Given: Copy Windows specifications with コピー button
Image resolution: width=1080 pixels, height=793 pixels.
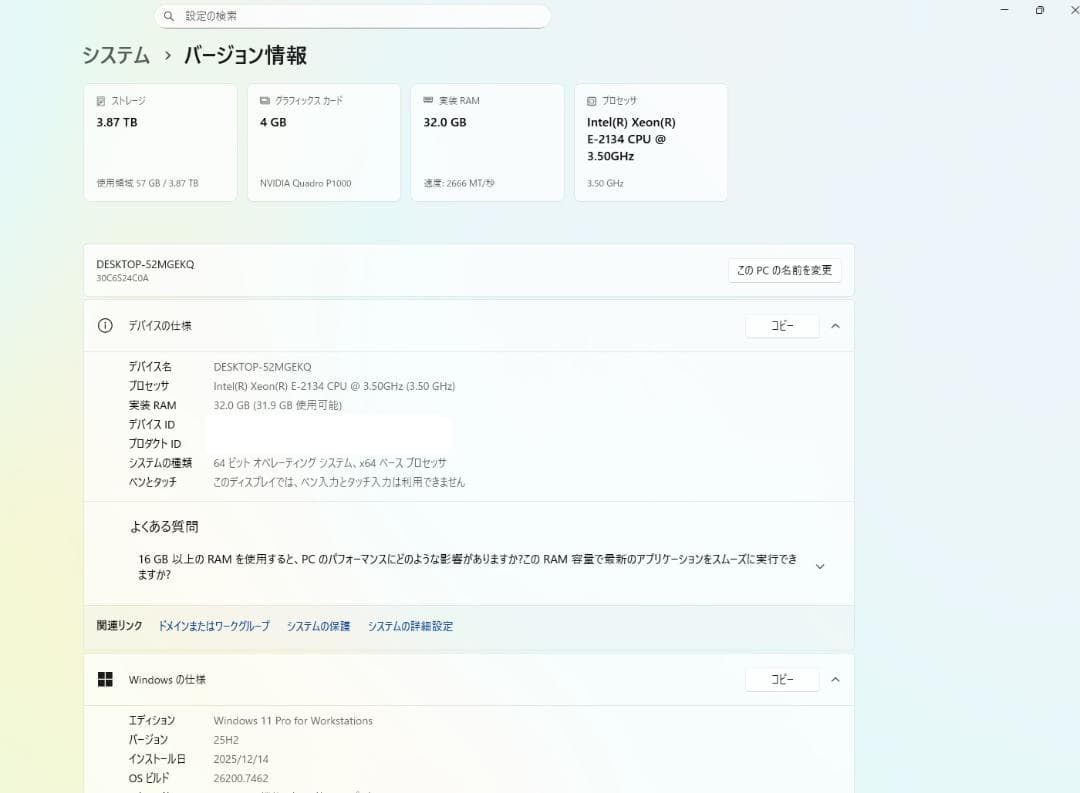Looking at the screenshot, I should click(x=782, y=679).
